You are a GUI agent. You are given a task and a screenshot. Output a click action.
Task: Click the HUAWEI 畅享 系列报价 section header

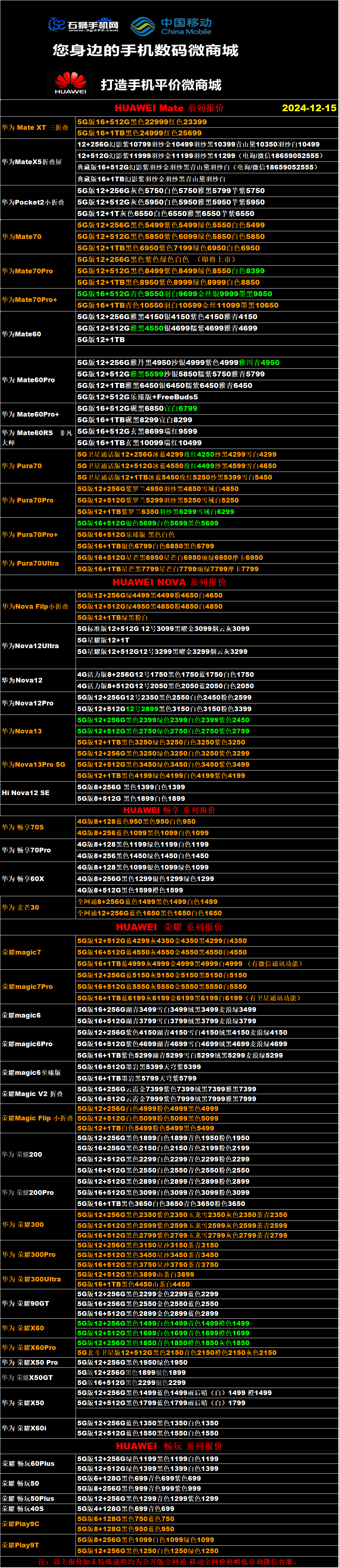click(169, 810)
